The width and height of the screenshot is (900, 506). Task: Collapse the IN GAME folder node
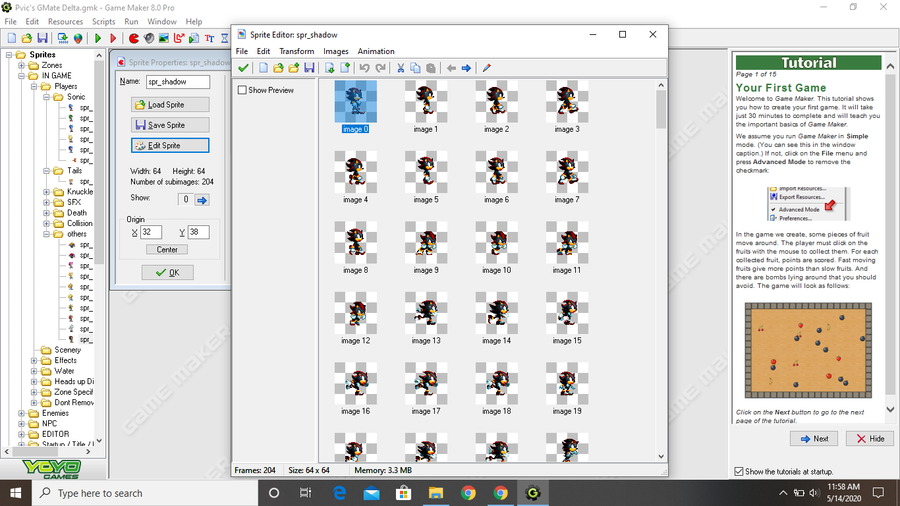(22, 76)
